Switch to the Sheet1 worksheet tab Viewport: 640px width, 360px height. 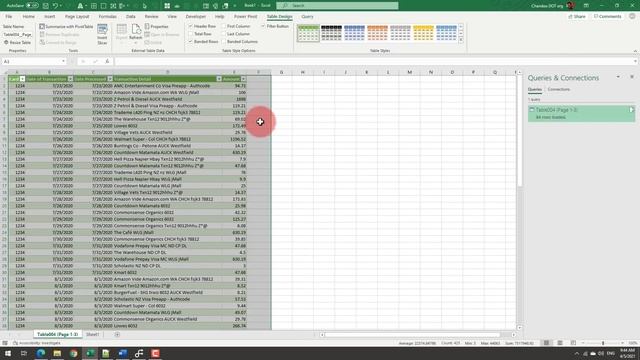[93, 335]
